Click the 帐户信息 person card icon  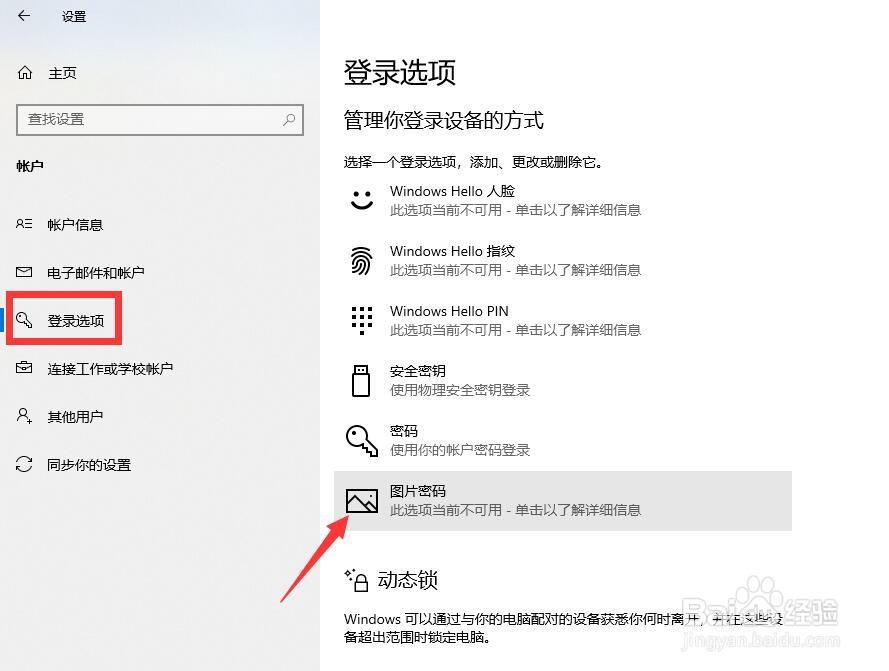[x=24, y=224]
